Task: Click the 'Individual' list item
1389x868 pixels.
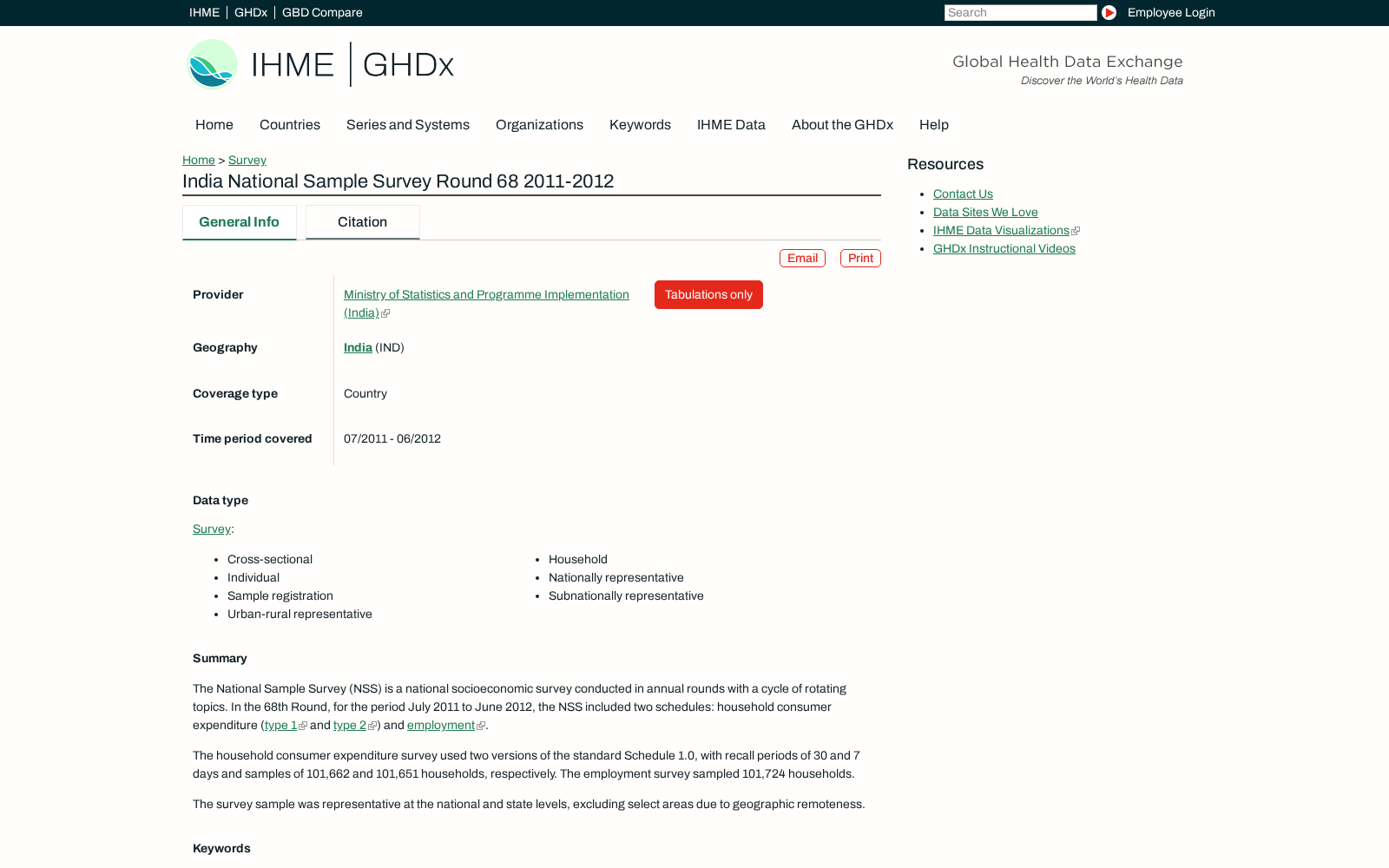Action: (x=253, y=577)
